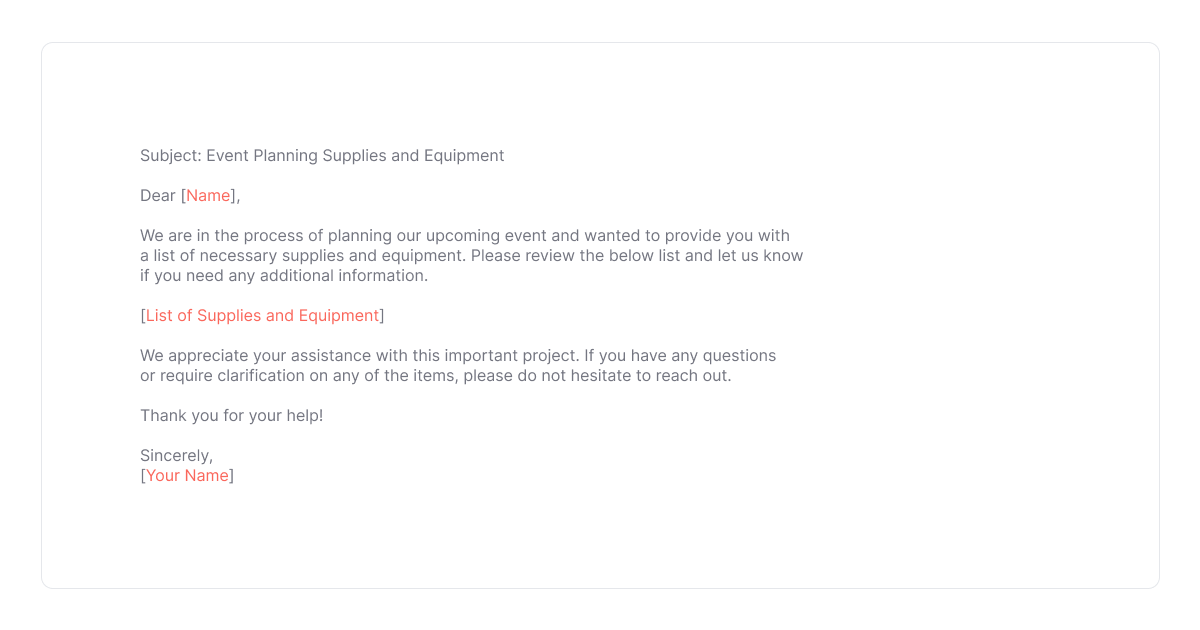Click the "Sincerely," closing text
1200x630 pixels.
pyautogui.click(x=176, y=456)
